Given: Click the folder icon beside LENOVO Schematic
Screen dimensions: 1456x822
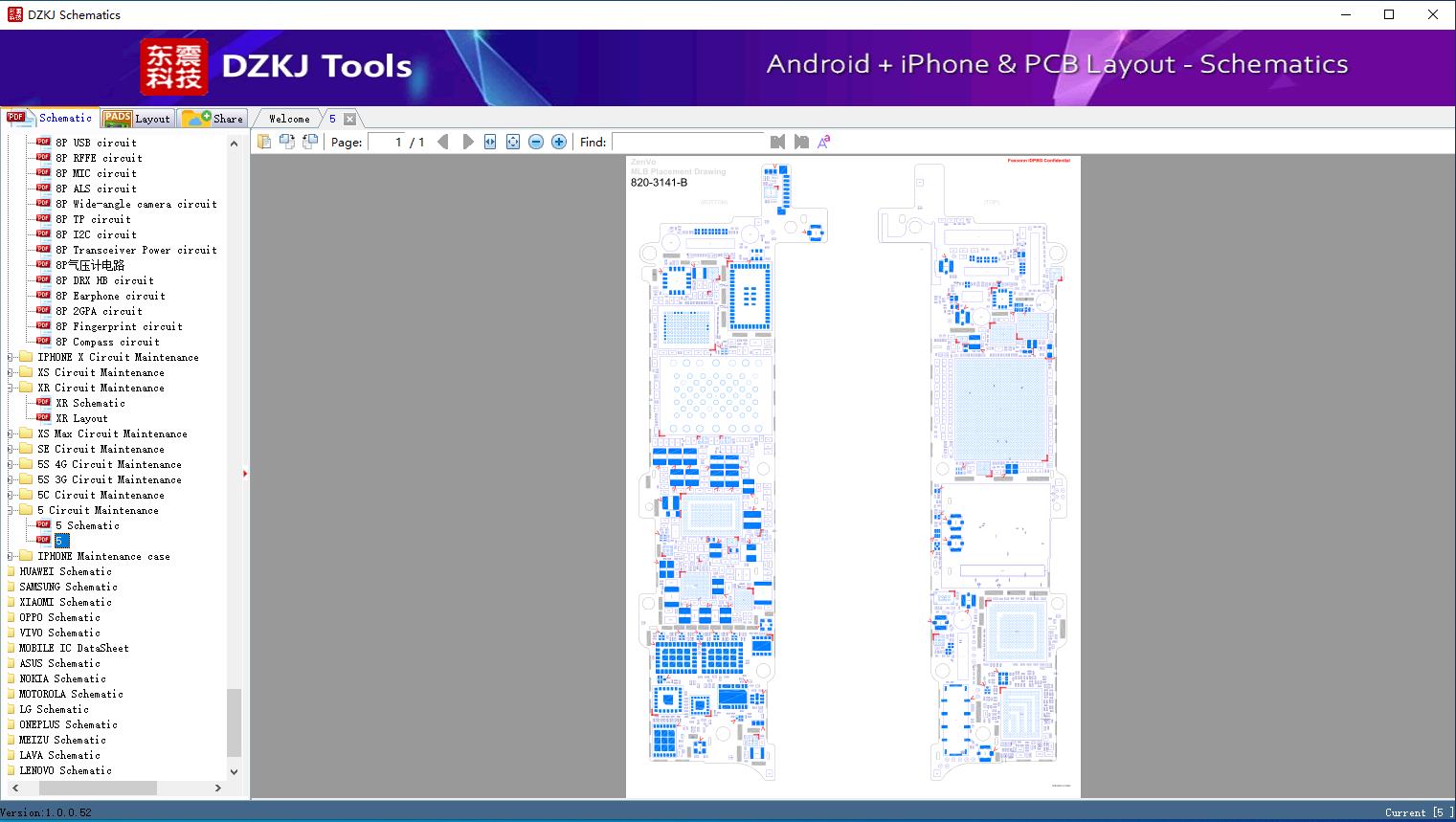Looking at the screenshot, I should pos(11,770).
